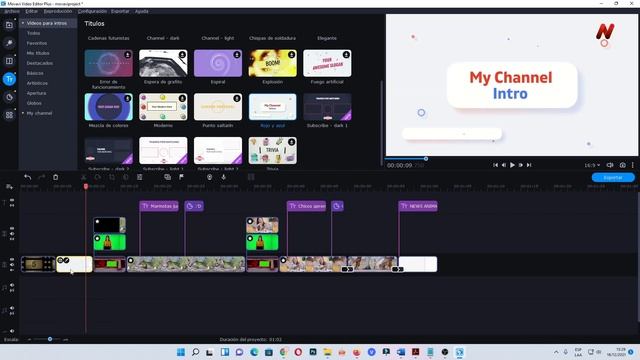Click the Add track icon
Viewport: 640px width, 360px height.
pyautogui.click(x=9, y=187)
